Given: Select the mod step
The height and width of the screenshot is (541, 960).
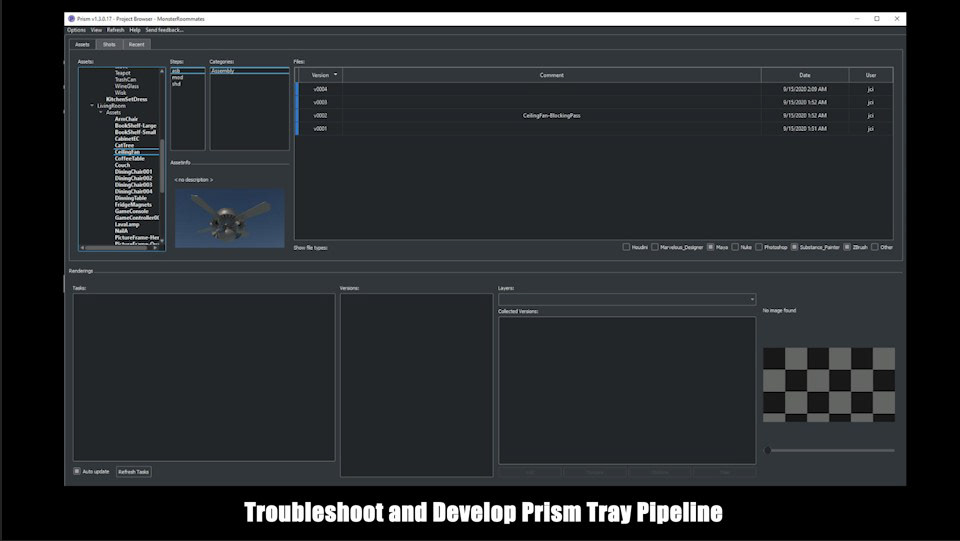Looking at the screenshot, I should pos(187,78).
